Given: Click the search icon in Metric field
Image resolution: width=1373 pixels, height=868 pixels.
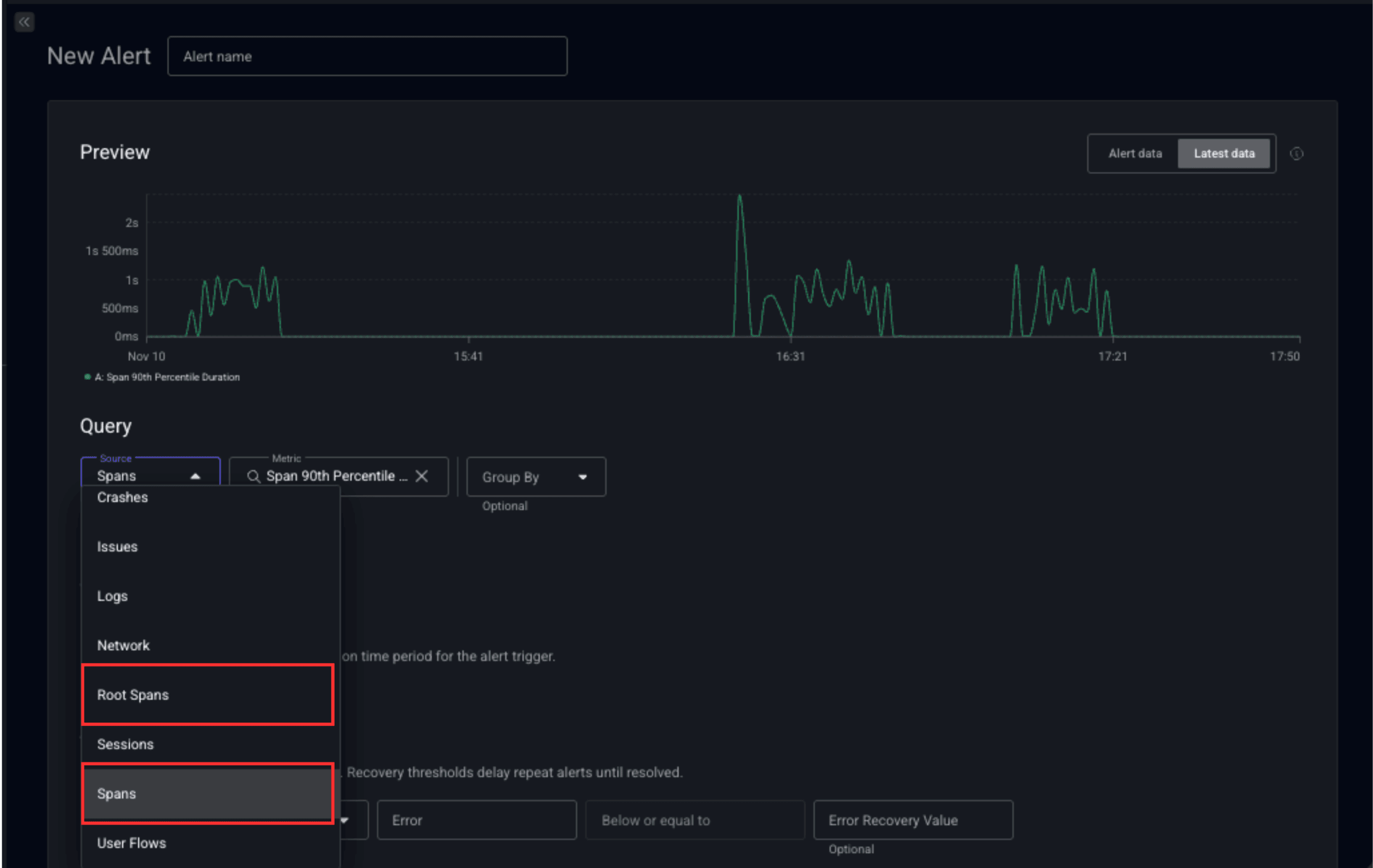Looking at the screenshot, I should (x=253, y=477).
